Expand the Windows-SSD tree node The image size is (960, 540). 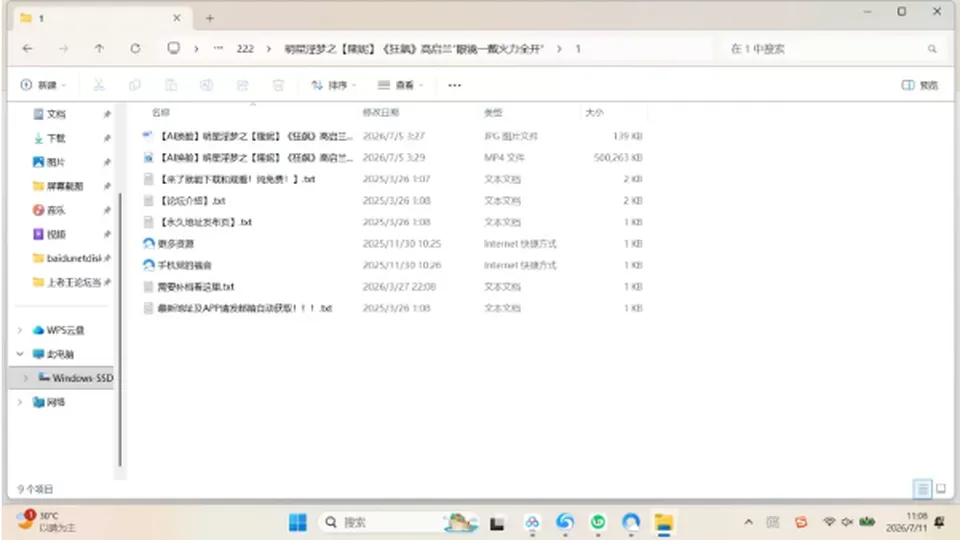tap(25, 378)
